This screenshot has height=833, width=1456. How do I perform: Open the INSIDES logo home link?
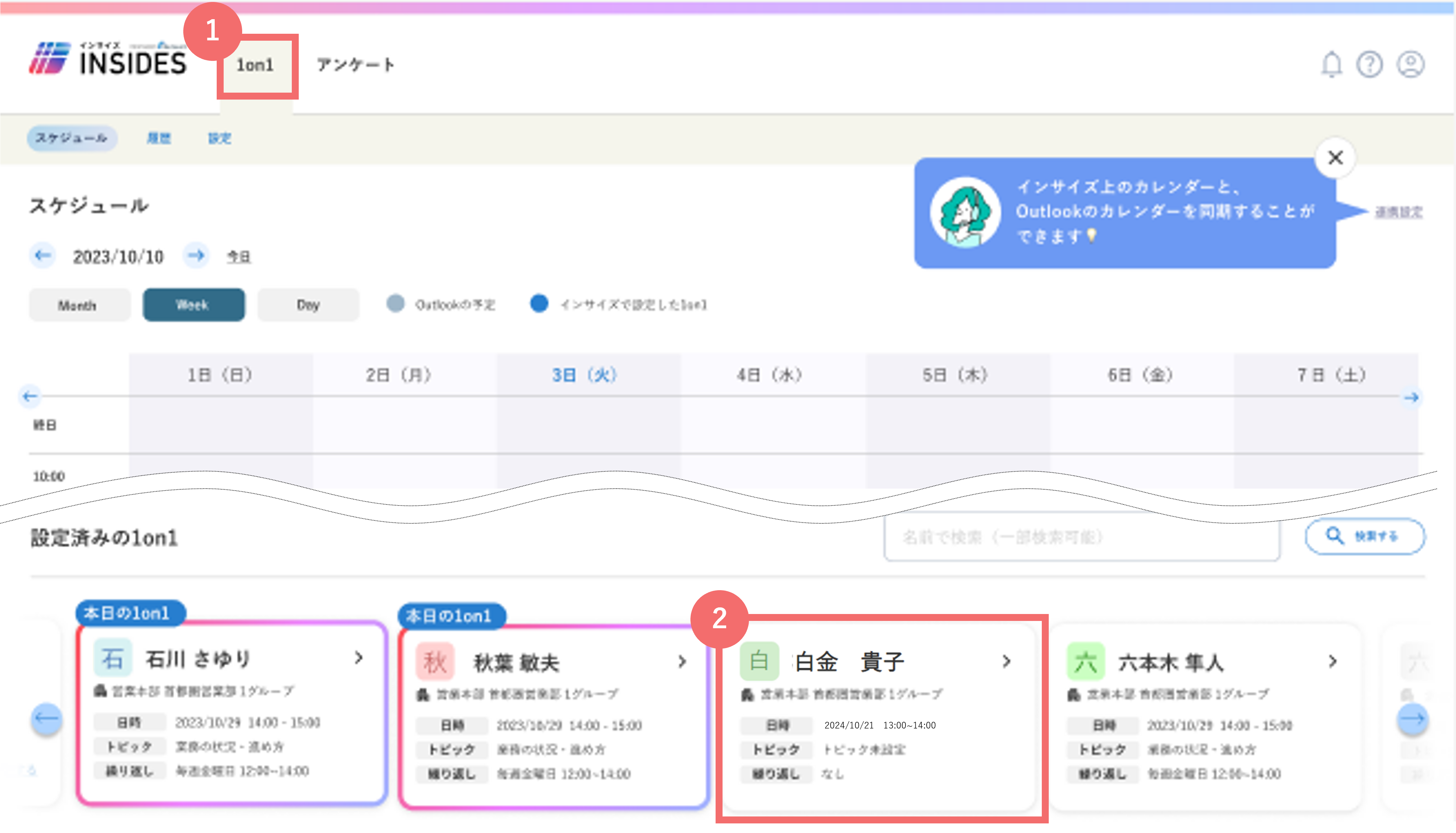tap(108, 58)
